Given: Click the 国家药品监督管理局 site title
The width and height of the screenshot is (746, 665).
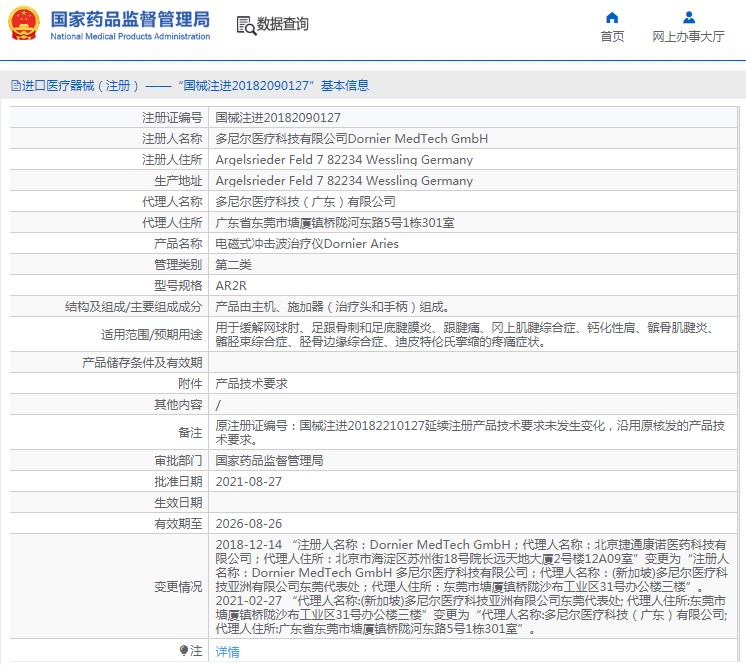Looking at the screenshot, I should tap(130, 18).
